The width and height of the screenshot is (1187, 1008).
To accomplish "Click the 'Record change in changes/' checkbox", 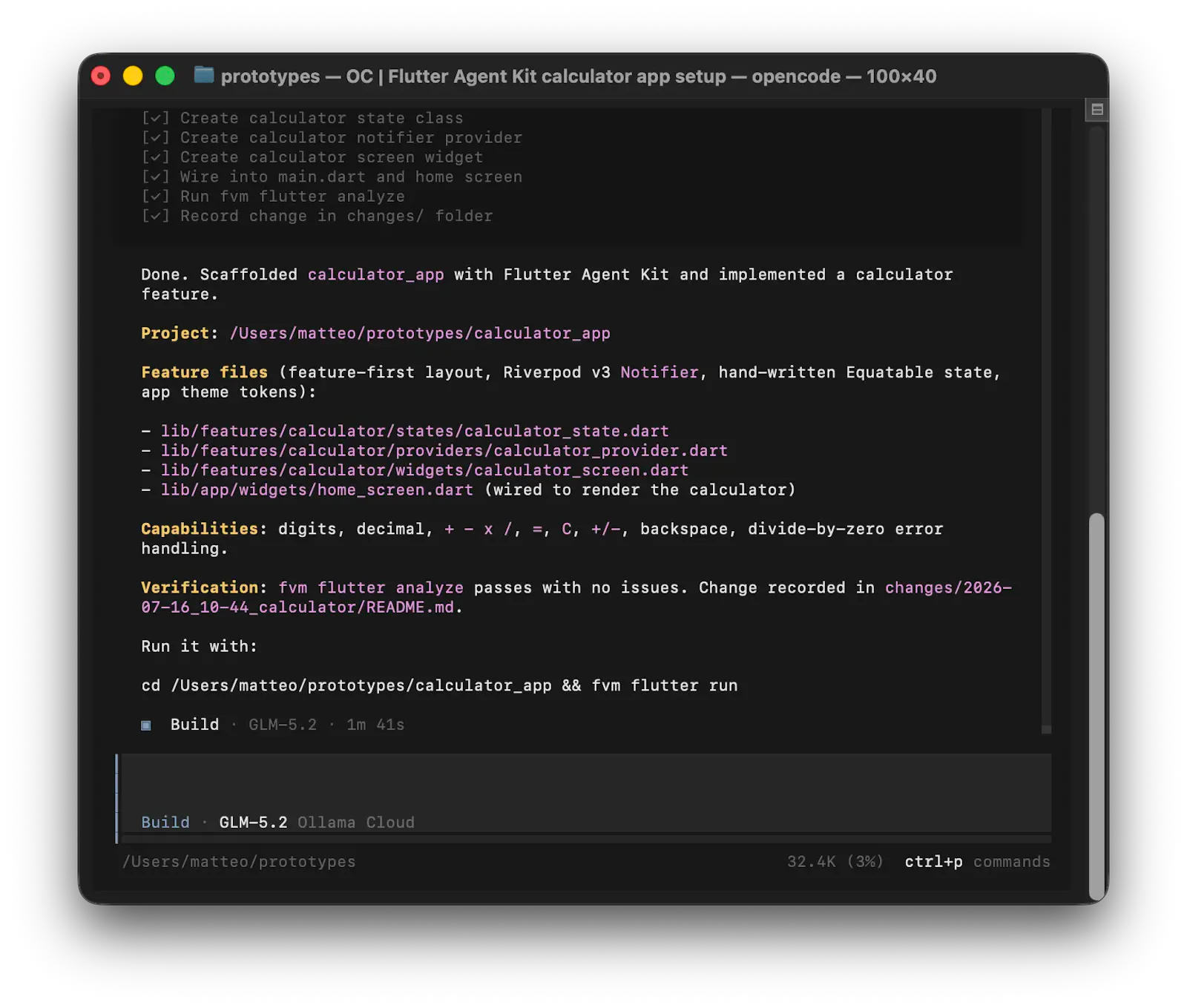I will [156, 217].
